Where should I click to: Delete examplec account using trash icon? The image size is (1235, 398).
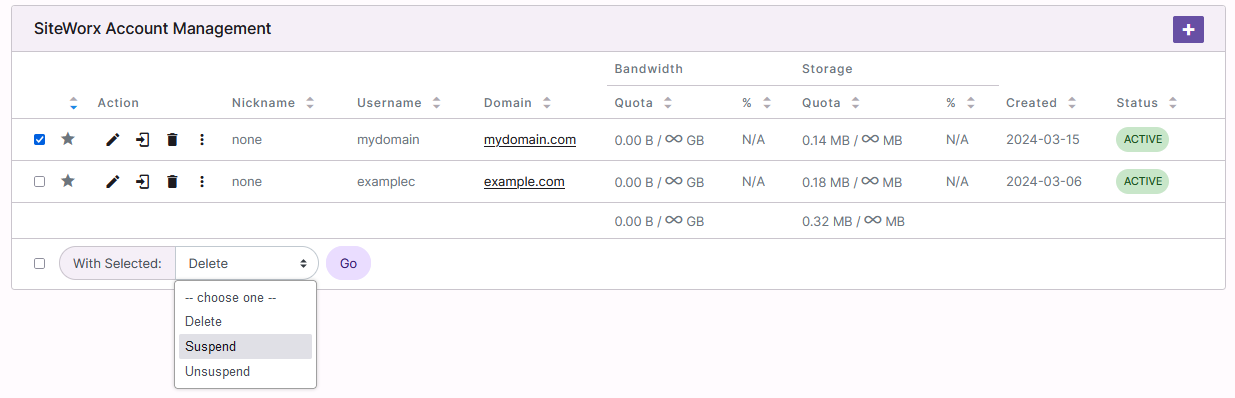click(172, 182)
